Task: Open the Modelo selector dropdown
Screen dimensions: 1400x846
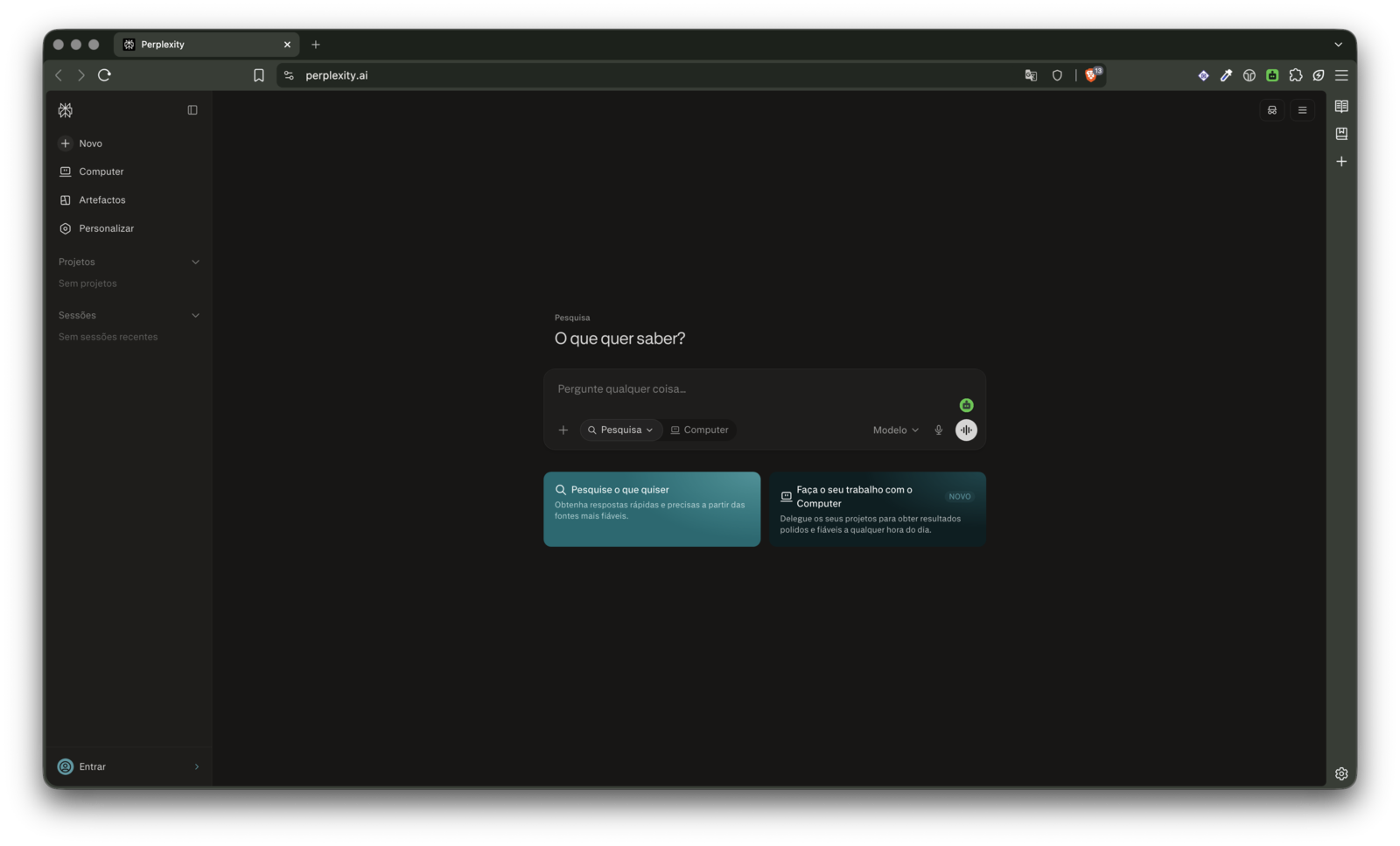Action: point(896,430)
